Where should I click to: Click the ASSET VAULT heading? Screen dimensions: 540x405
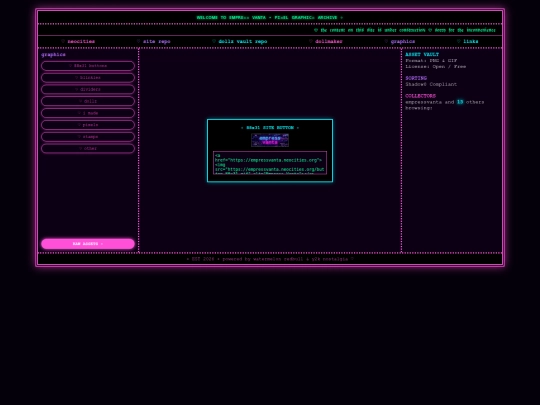pyautogui.click(x=422, y=54)
